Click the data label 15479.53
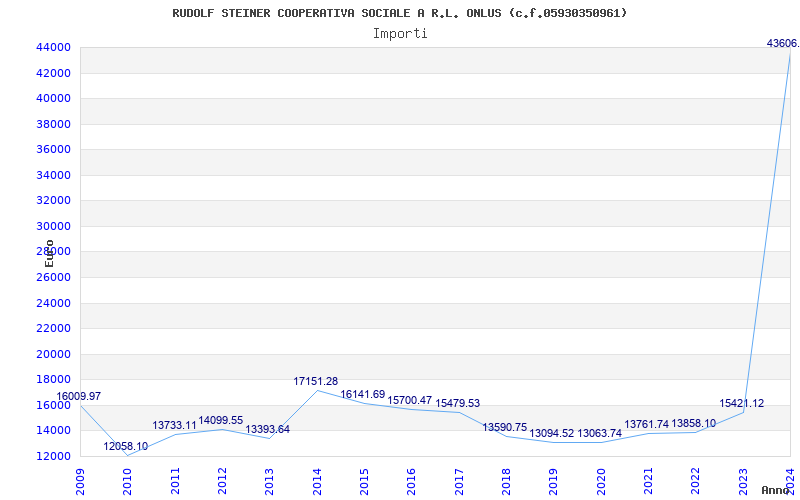The height and width of the screenshot is (500, 800). [458, 403]
